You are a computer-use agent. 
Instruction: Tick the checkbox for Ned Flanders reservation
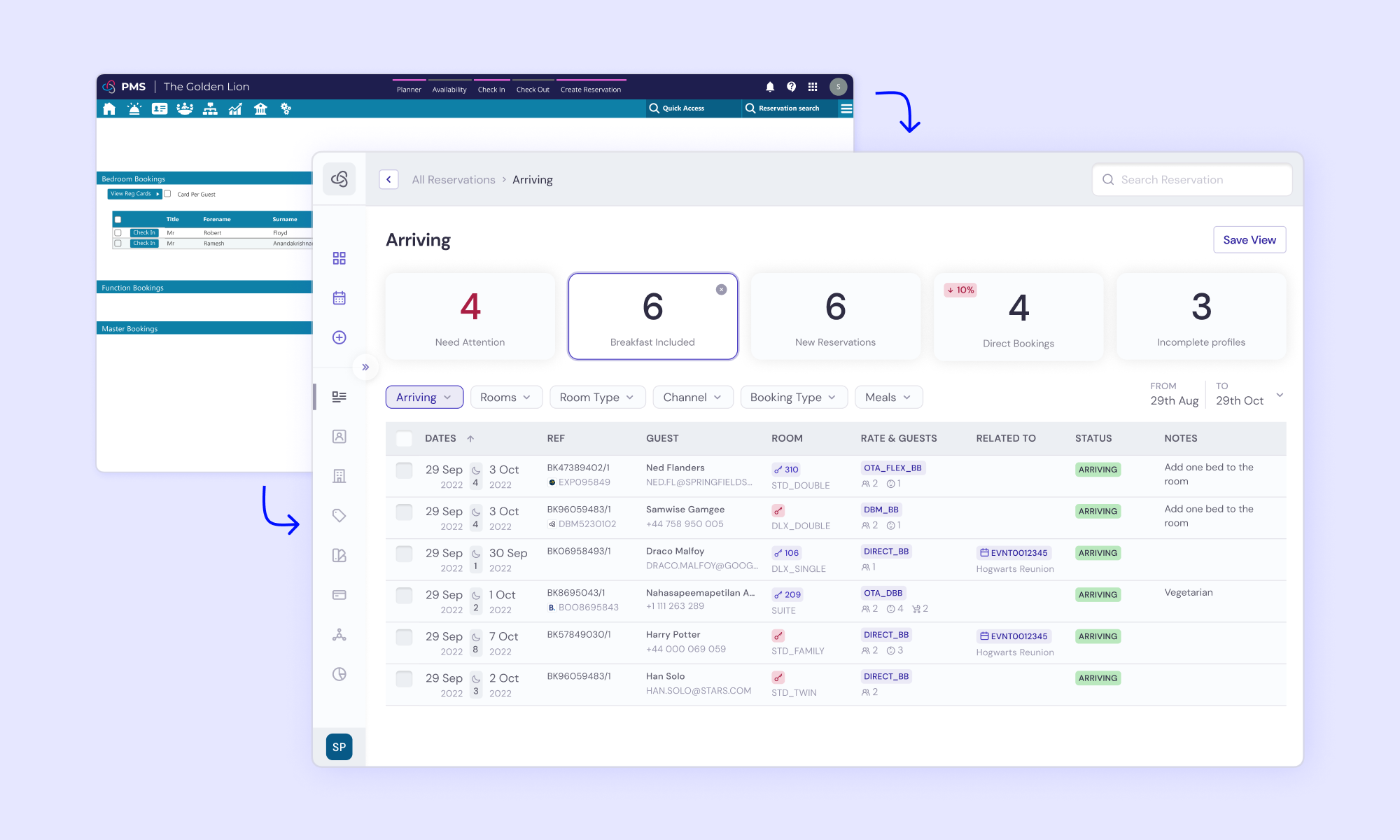coord(404,470)
